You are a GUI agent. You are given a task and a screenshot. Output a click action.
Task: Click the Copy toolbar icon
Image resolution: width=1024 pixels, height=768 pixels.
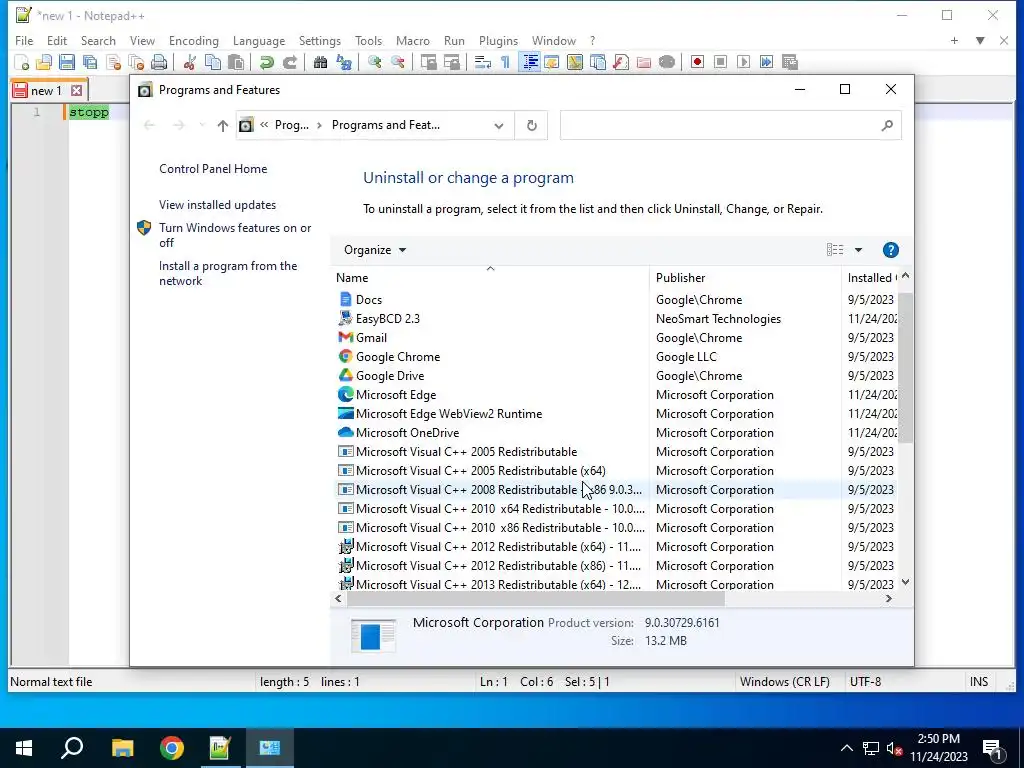click(x=213, y=63)
